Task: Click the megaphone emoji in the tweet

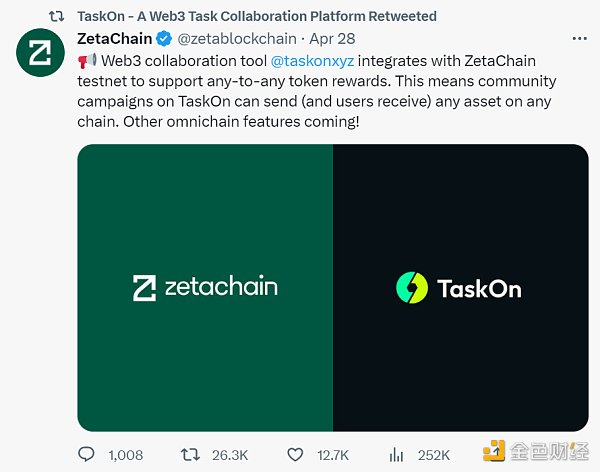Action: [86, 61]
